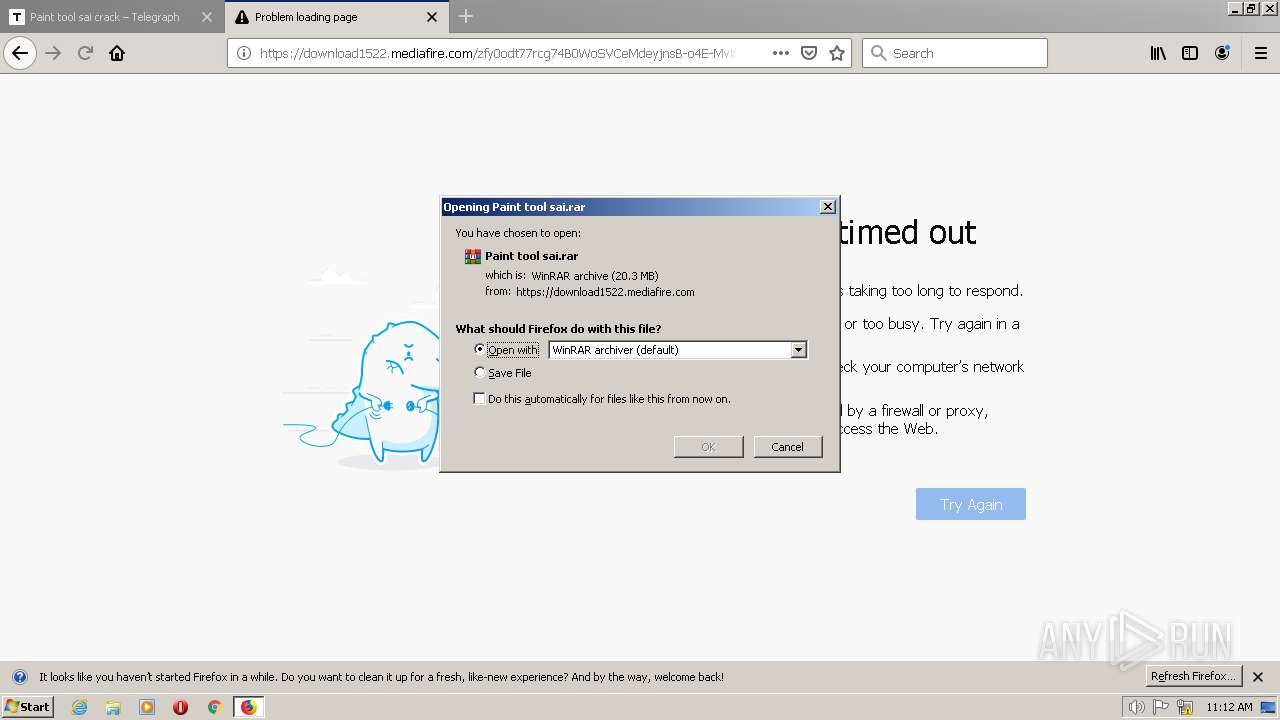Show site information for the mediafire URL
Viewport: 1280px width, 720px height.
point(243,53)
